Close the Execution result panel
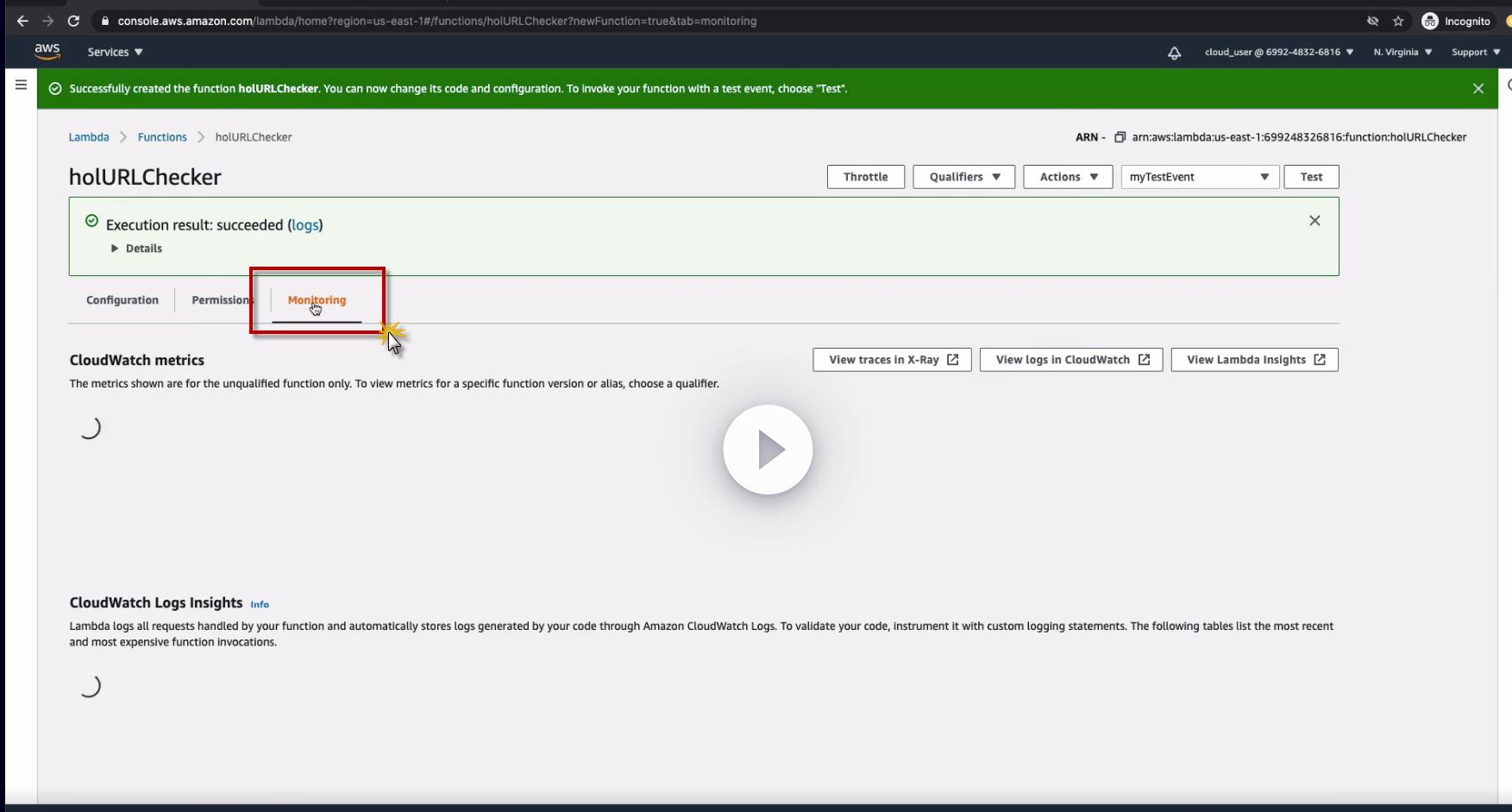The width and height of the screenshot is (1512, 812). point(1314,221)
